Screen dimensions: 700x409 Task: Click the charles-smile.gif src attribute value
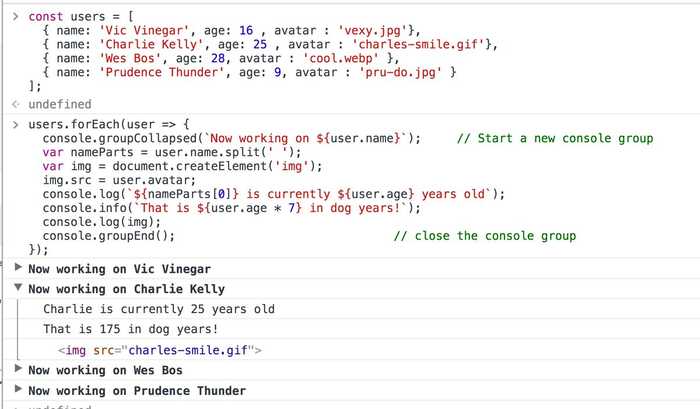pyautogui.click(x=188, y=350)
